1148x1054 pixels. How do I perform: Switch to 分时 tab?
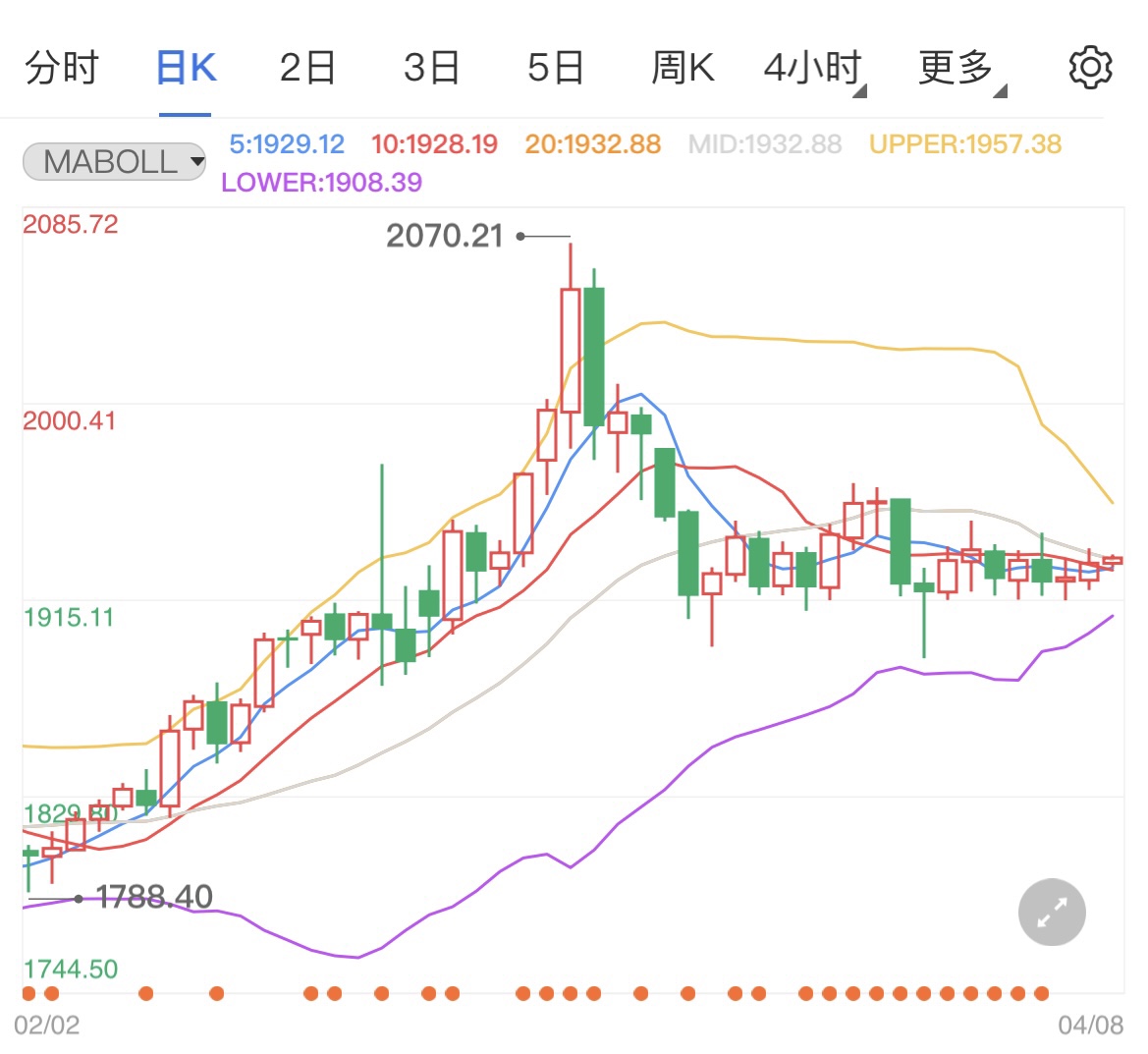62,68
